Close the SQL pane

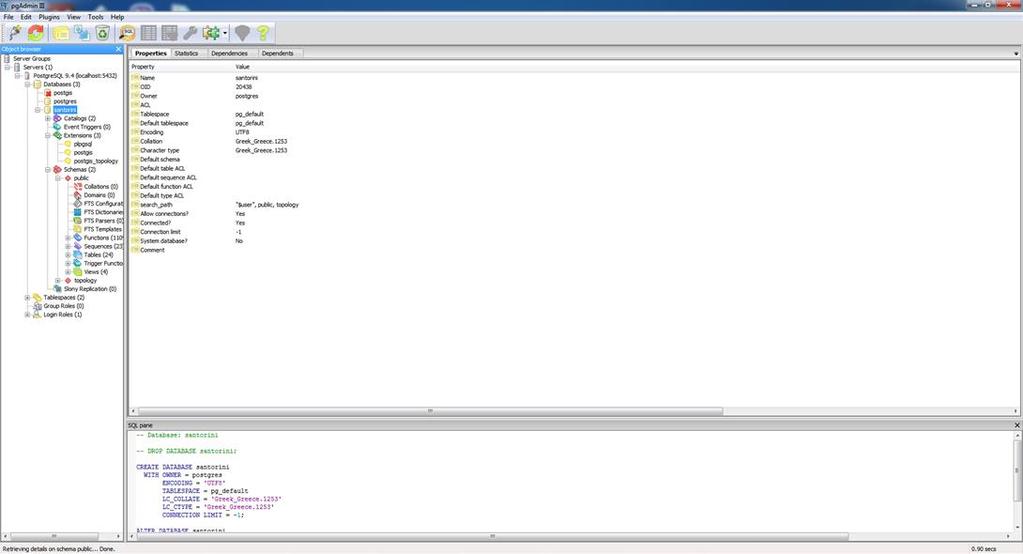[x=1017, y=425]
